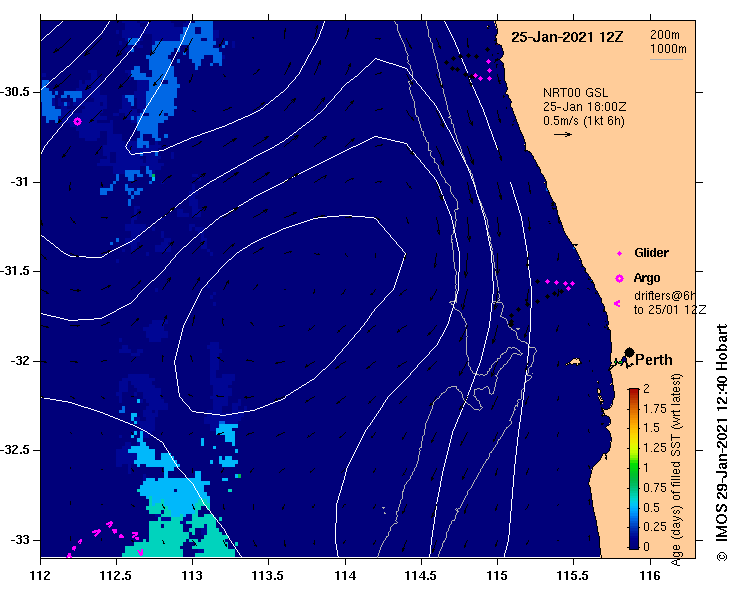Click the 'to 25/01 12Z' legend text
739x592 pixels.
[670, 310]
